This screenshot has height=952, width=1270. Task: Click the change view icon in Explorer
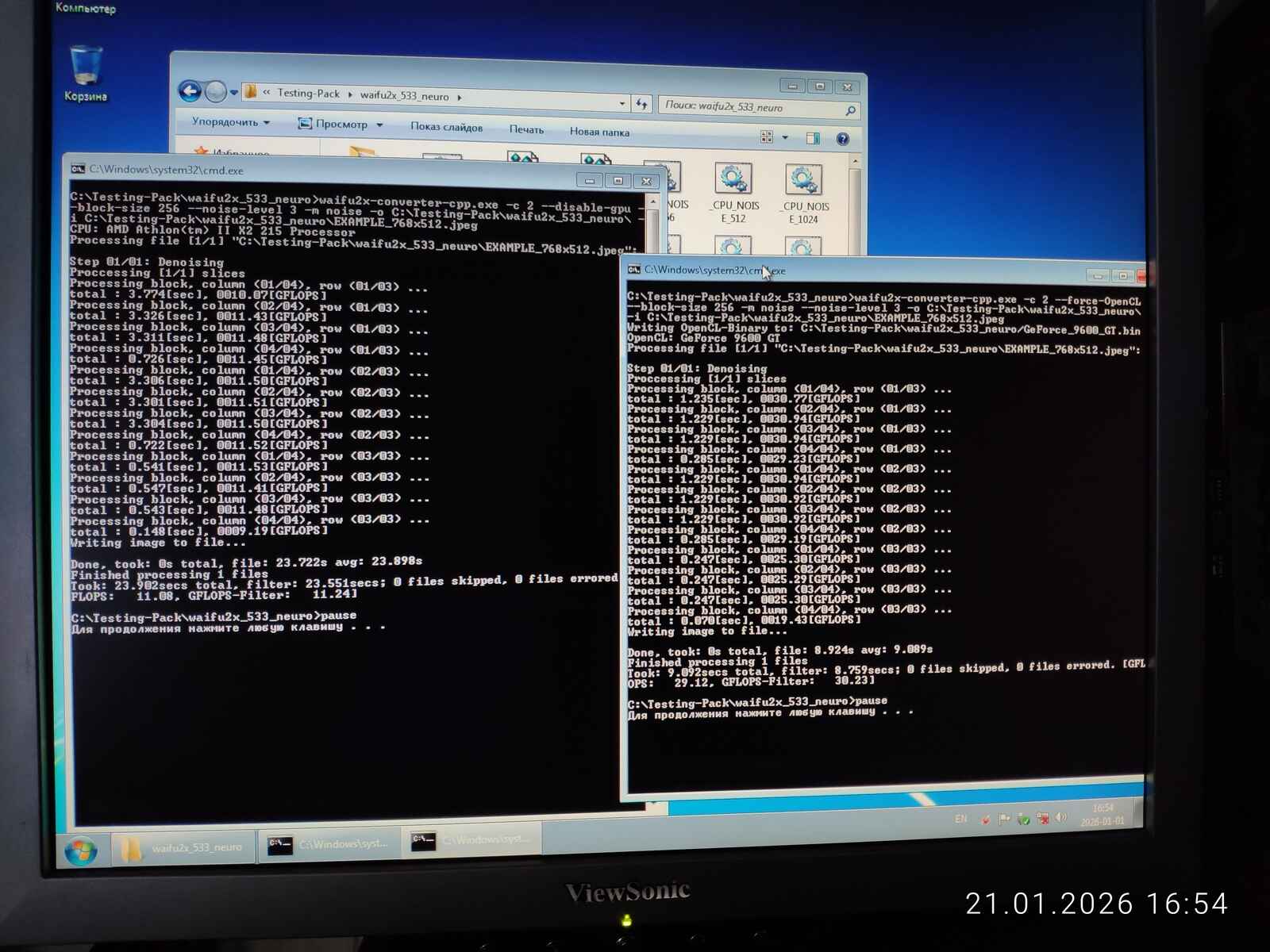click(767, 137)
